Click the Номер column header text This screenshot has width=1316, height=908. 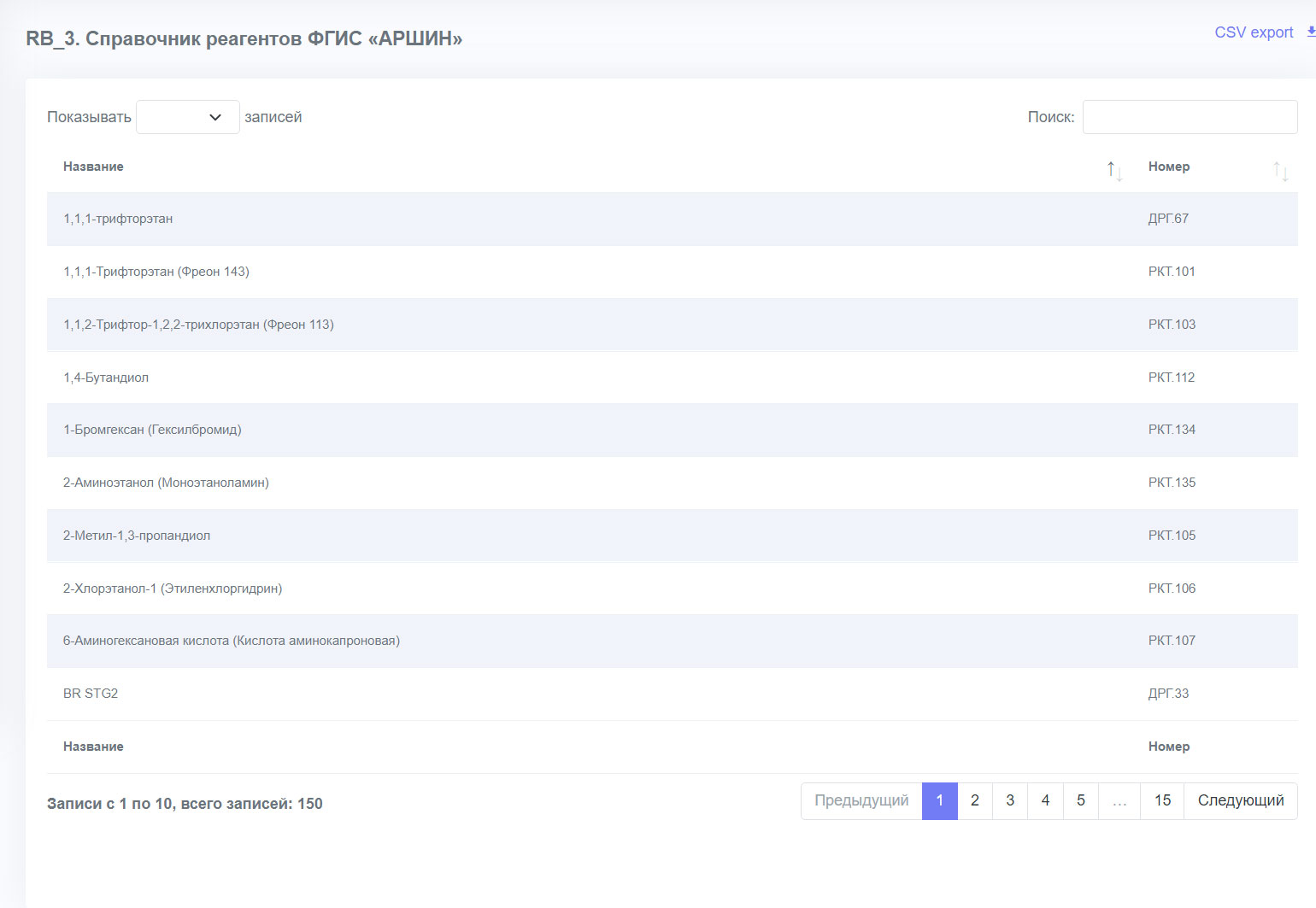[1169, 167]
